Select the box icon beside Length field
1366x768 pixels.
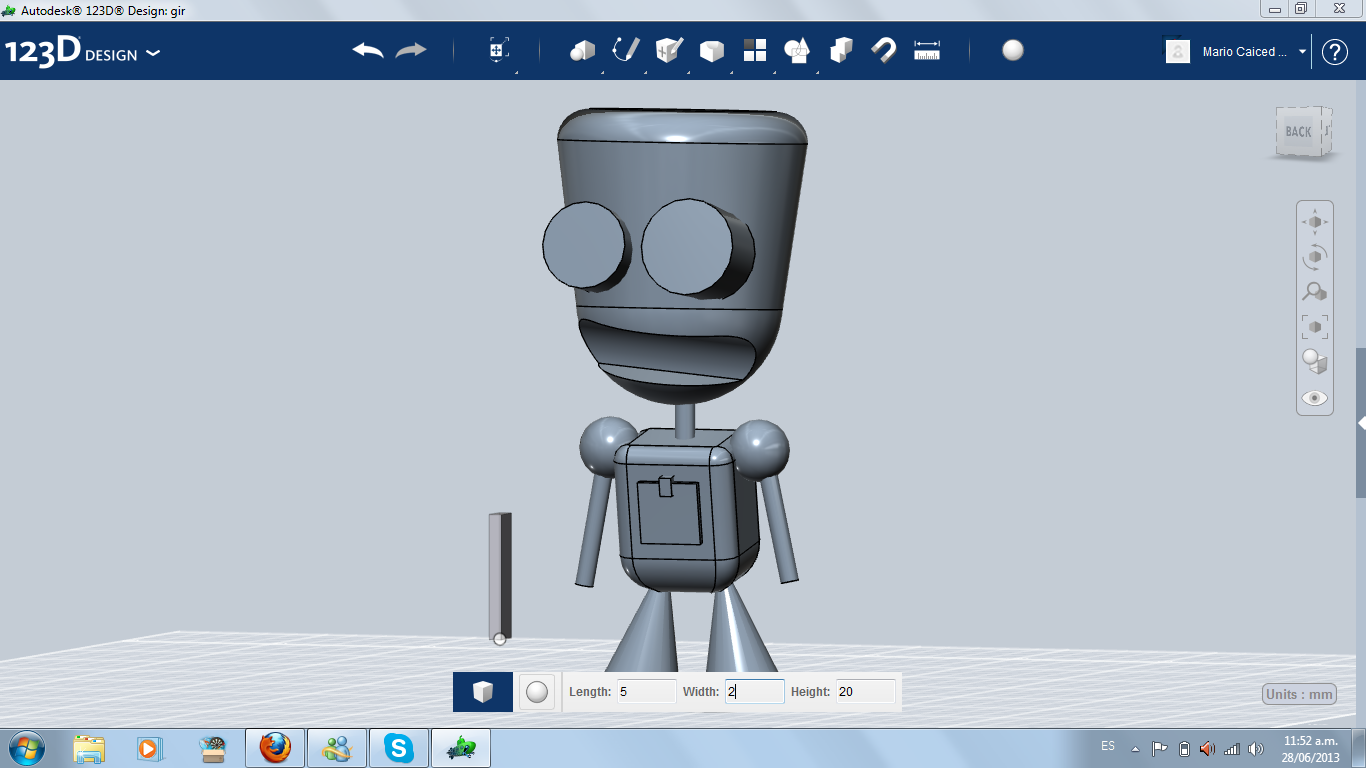click(483, 692)
